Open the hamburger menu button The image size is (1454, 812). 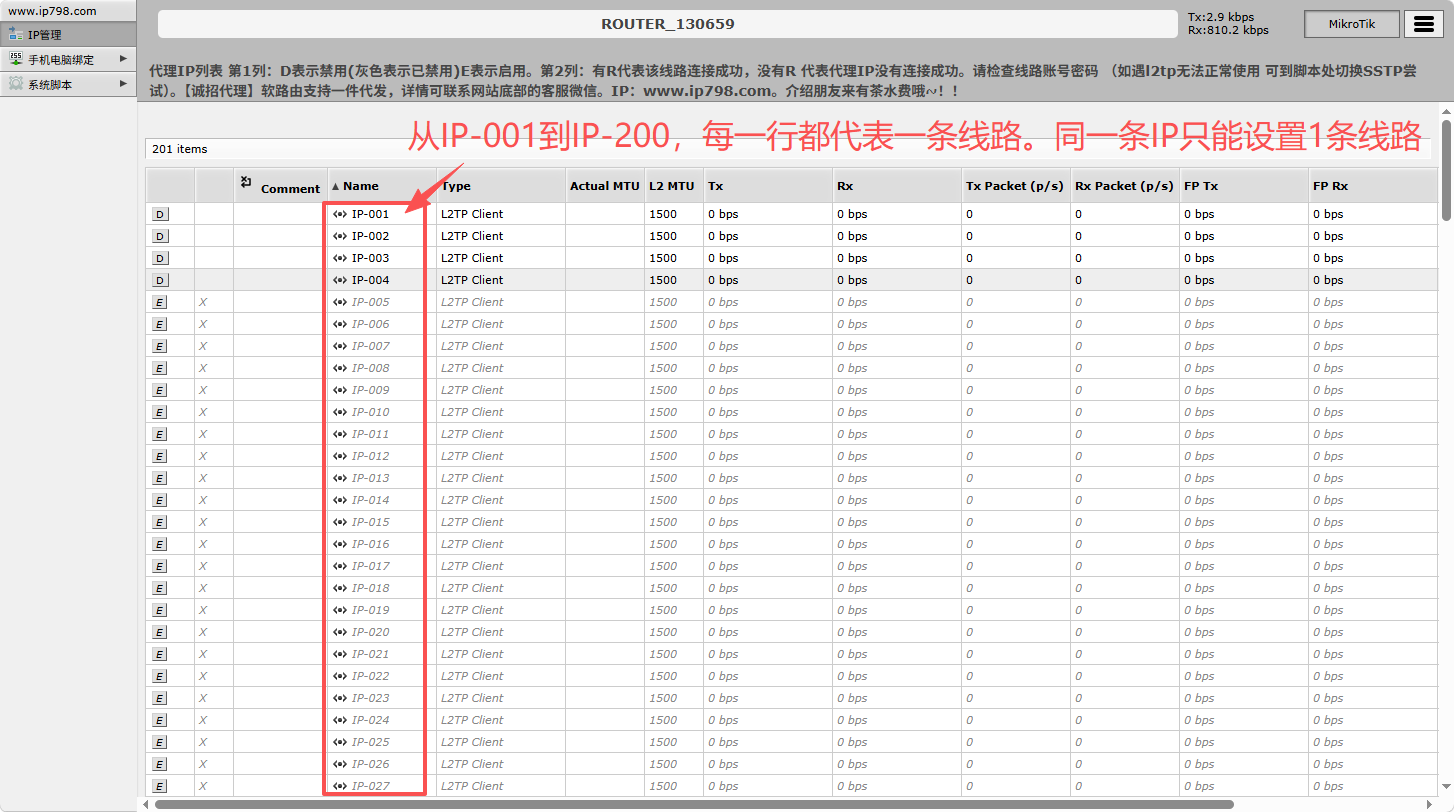[1424, 24]
